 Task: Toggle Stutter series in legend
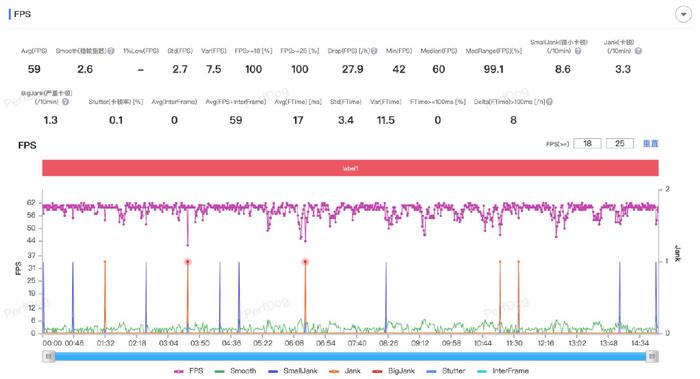tap(446, 371)
